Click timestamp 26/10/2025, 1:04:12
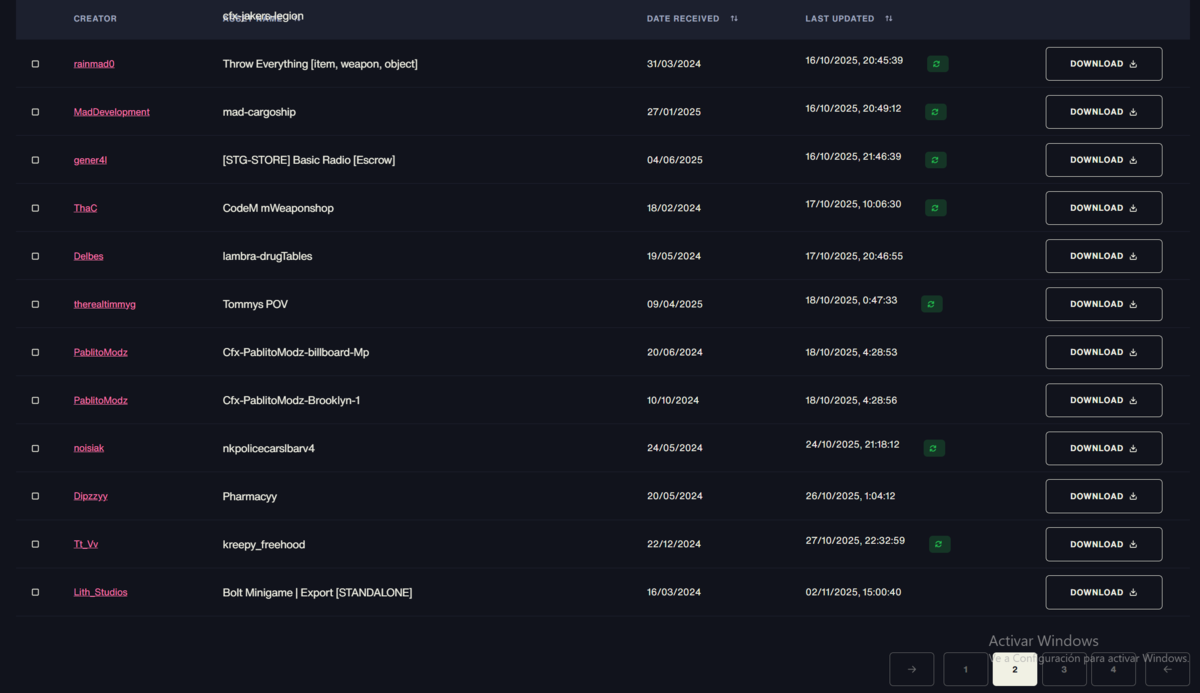The width and height of the screenshot is (1200, 693). [850, 496]
